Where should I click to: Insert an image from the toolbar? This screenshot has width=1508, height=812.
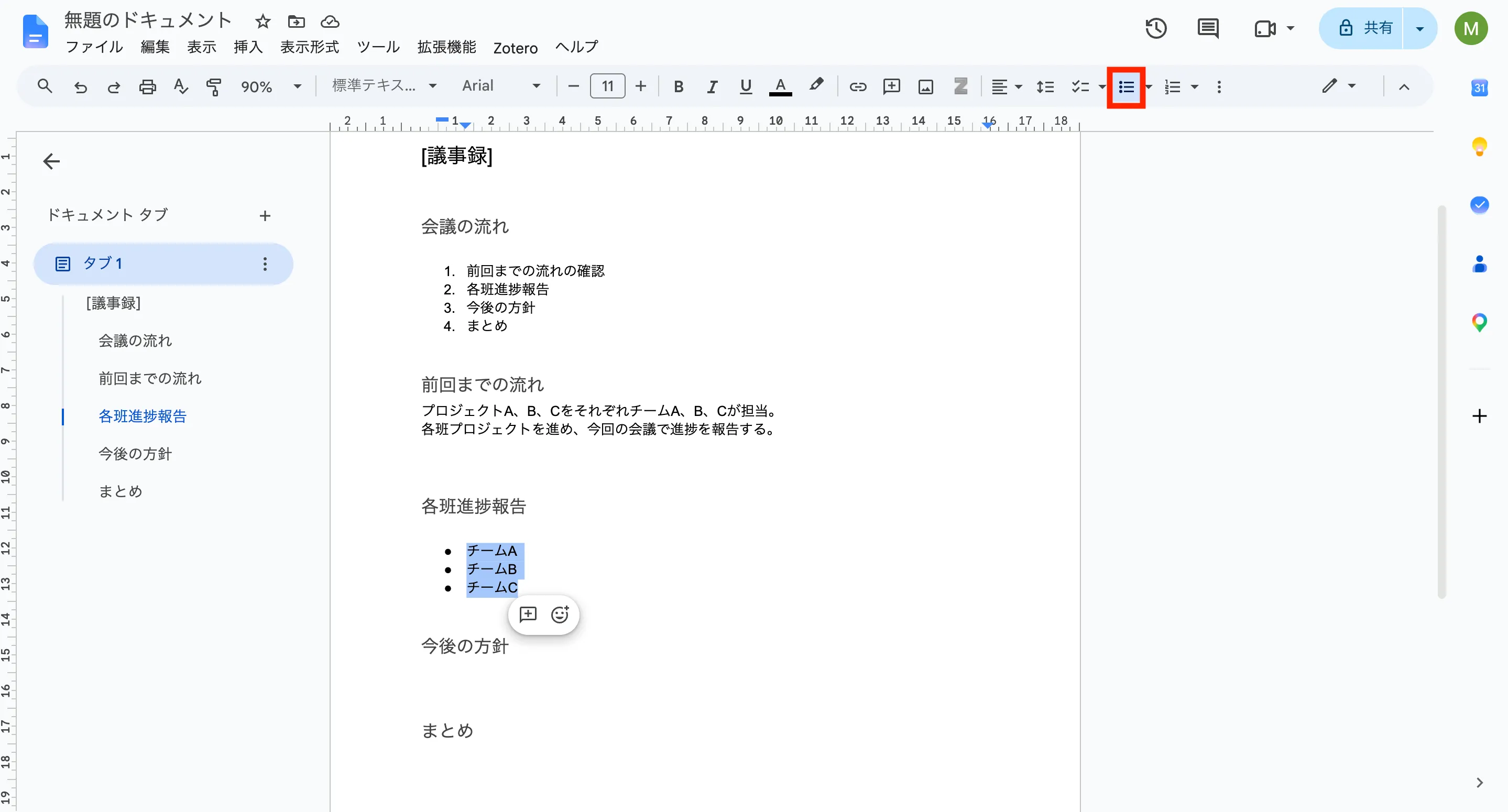click(925, 87)
